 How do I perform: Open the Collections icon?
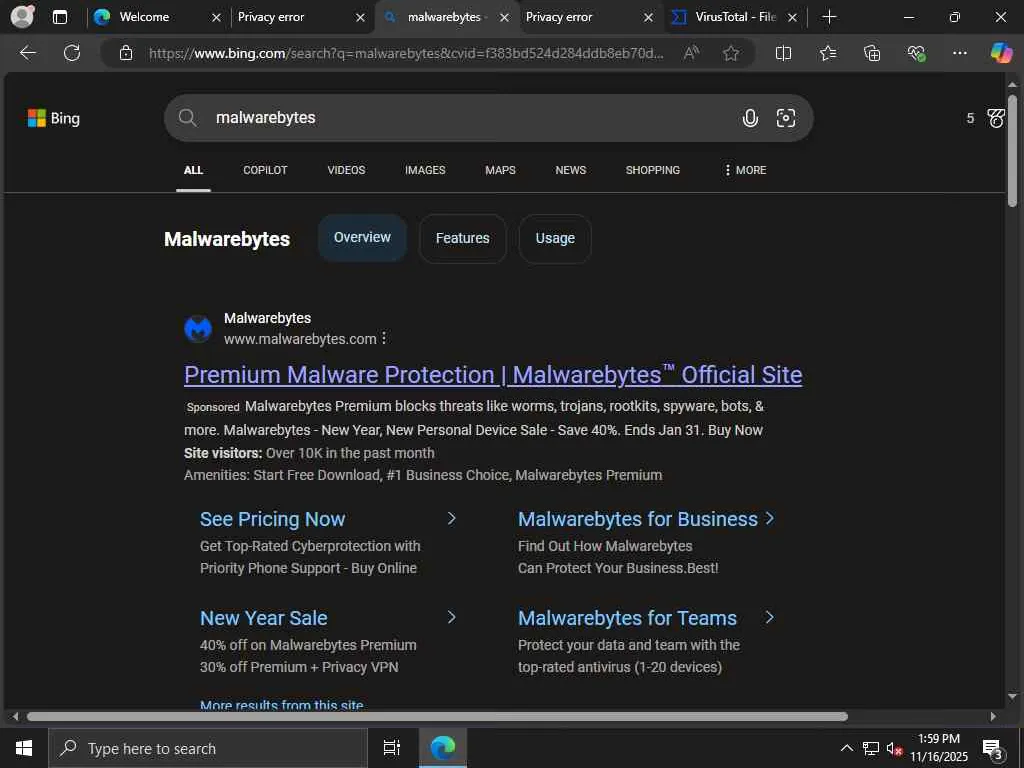pyautogui.click(x=872, y=53)
